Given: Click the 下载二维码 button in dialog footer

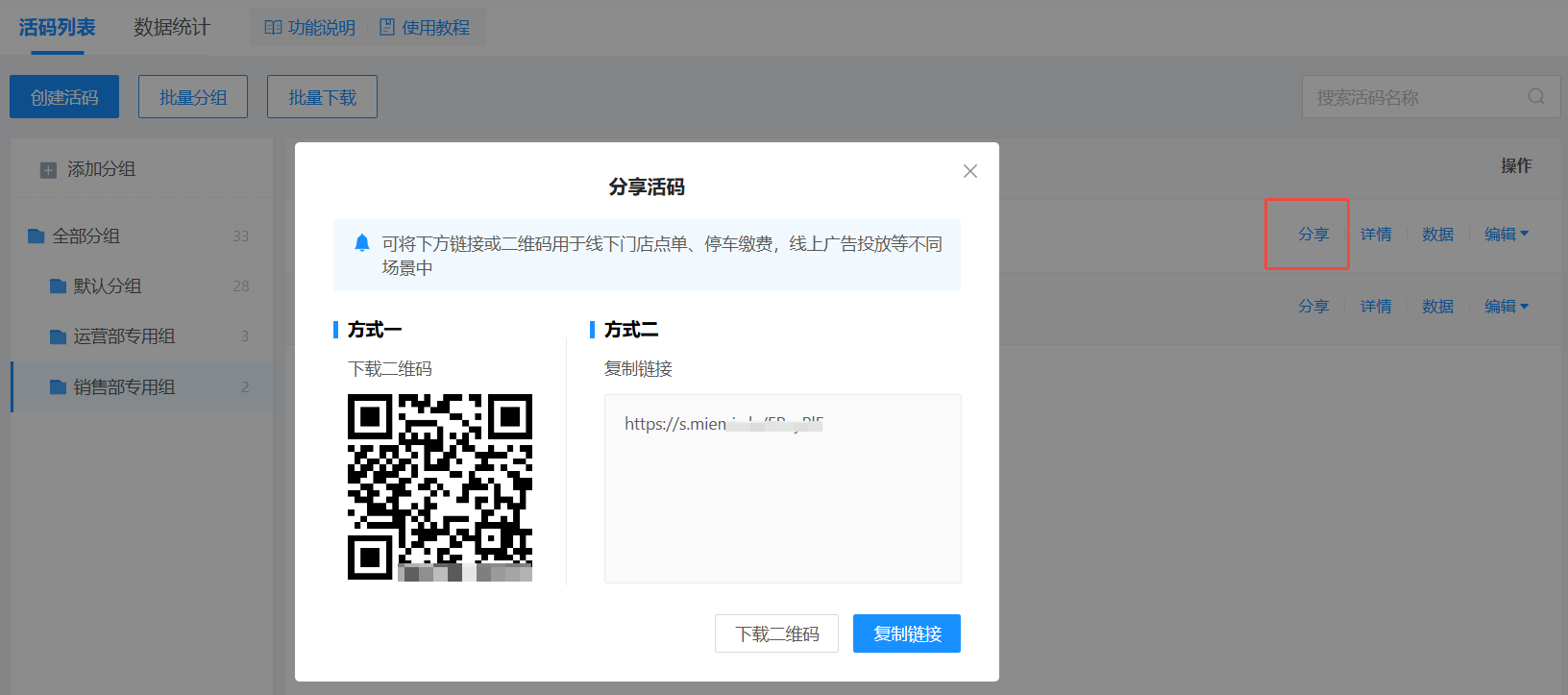Looking at the screenshot, I should click(776, 633).
